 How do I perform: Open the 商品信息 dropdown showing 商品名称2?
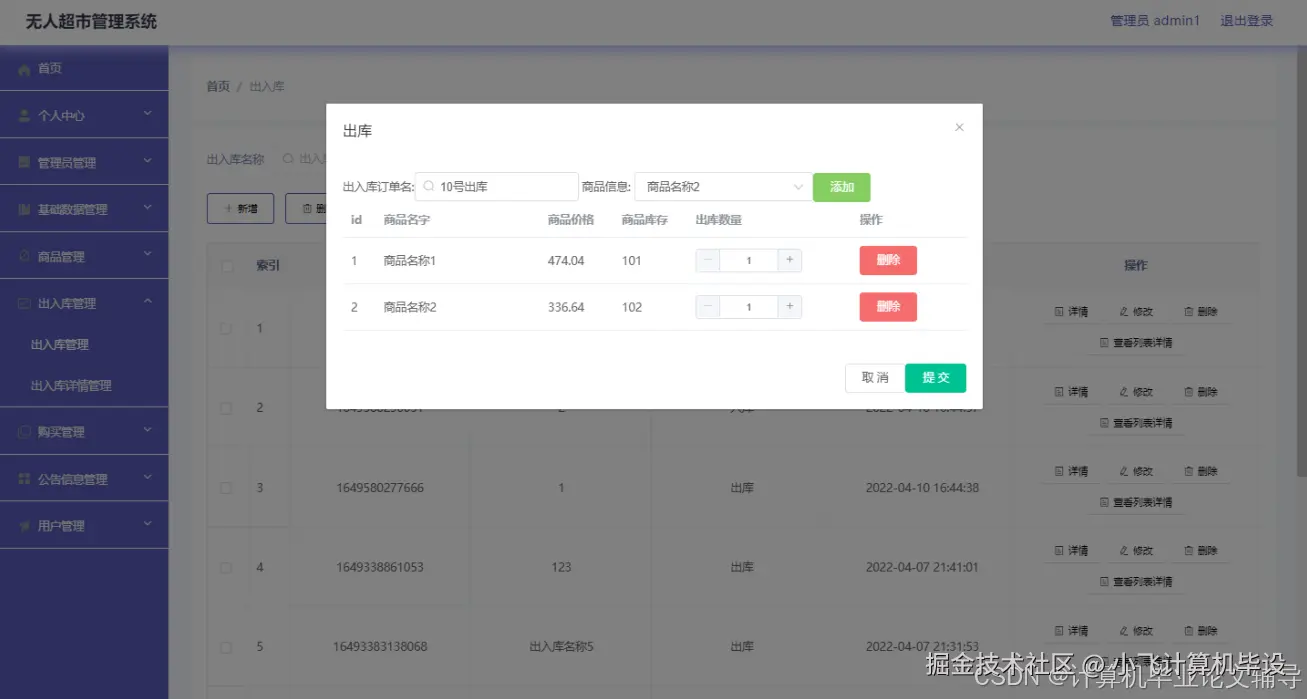coord(722,186)
